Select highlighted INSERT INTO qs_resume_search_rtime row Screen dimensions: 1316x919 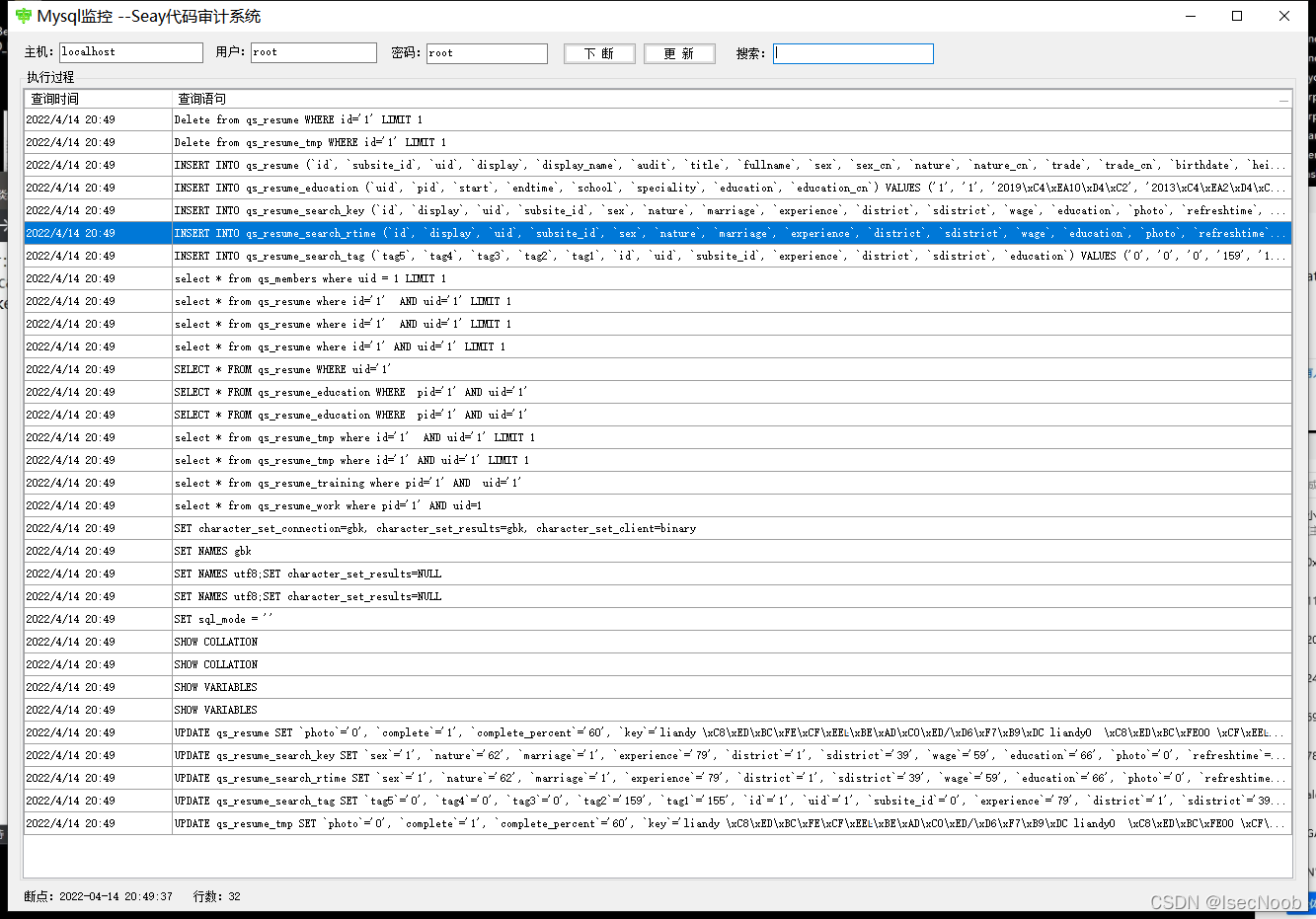pos(658,233)
